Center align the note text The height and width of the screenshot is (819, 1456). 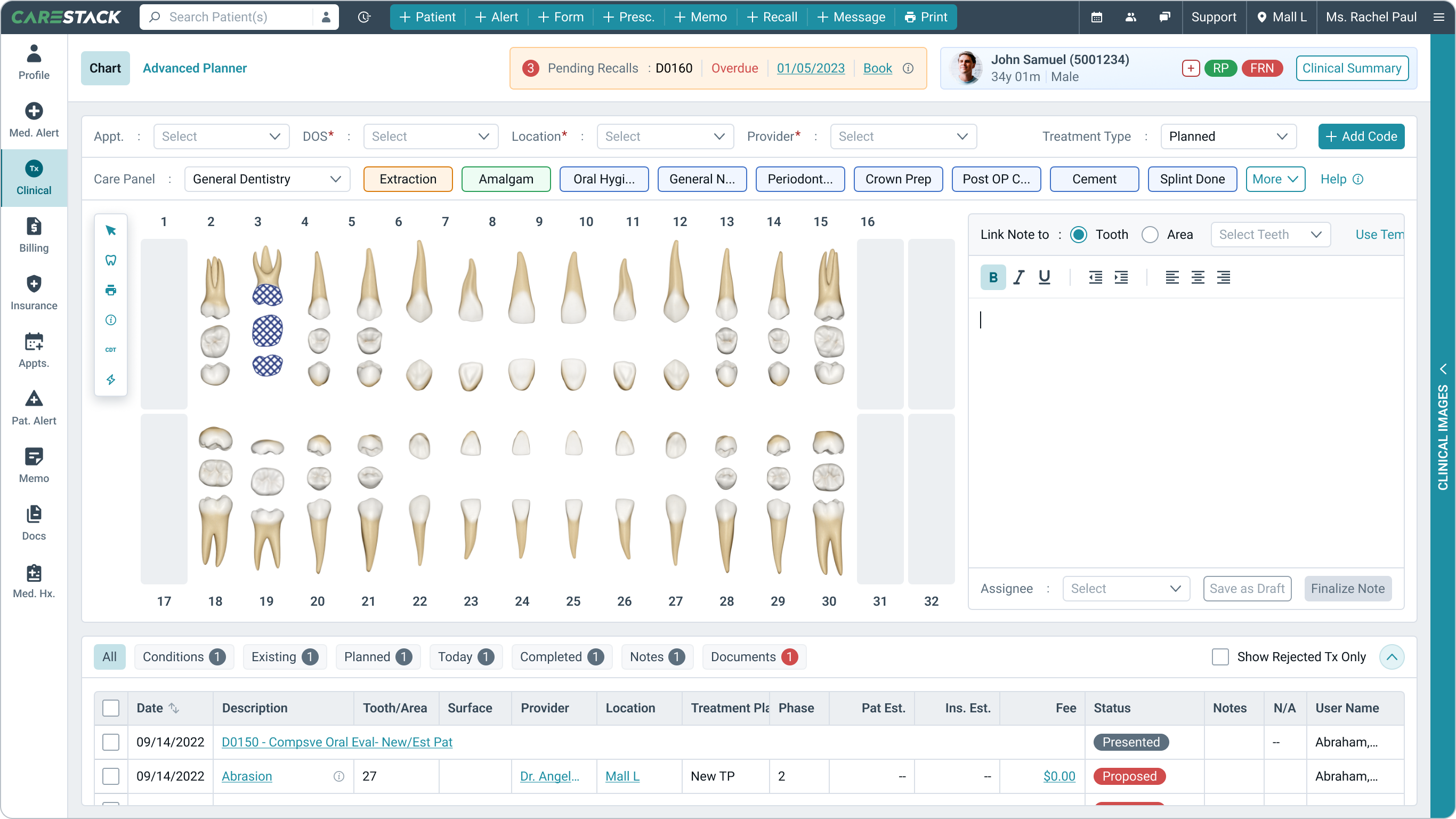point(1198,277)
